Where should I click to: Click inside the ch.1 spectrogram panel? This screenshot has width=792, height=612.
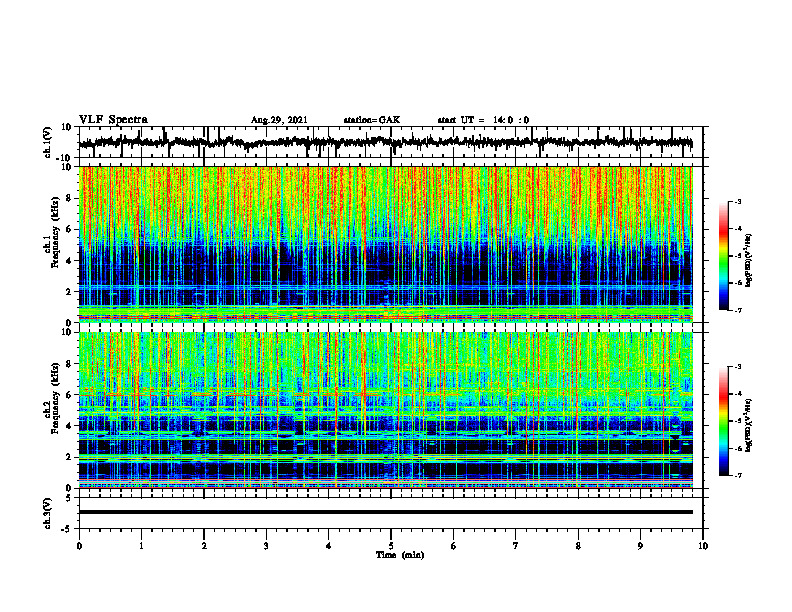pos(385,244)
